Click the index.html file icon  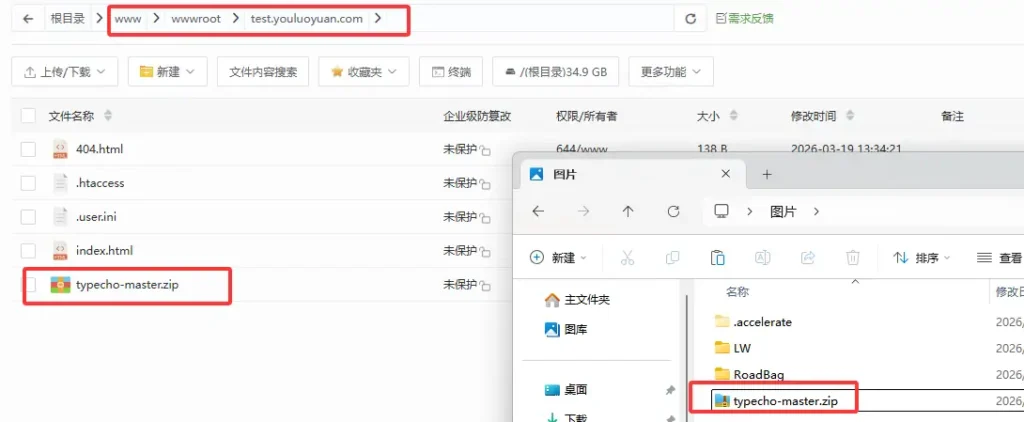(x=60, y=250)
